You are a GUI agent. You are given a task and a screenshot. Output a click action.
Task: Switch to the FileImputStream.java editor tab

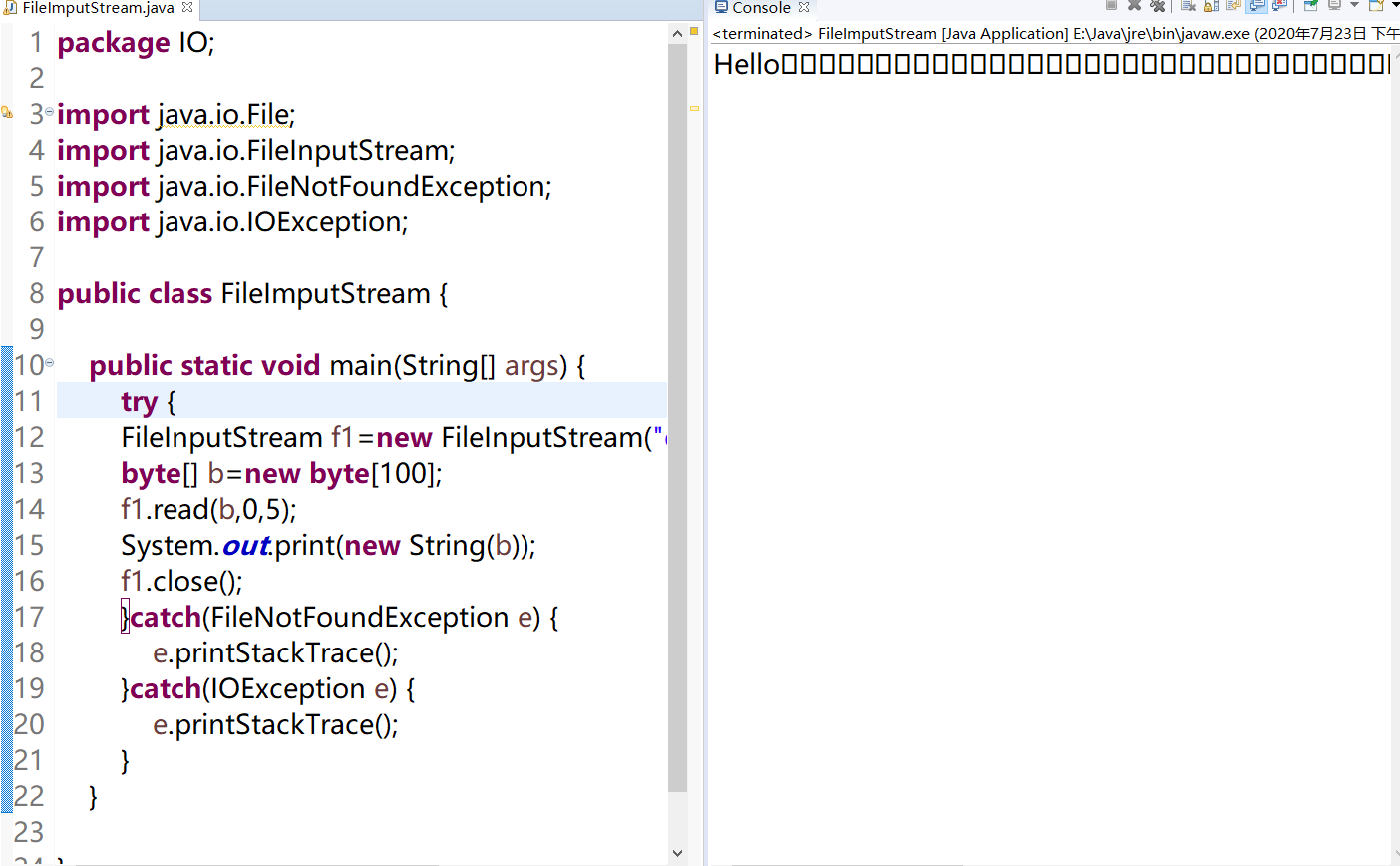[x=98, y=8]
